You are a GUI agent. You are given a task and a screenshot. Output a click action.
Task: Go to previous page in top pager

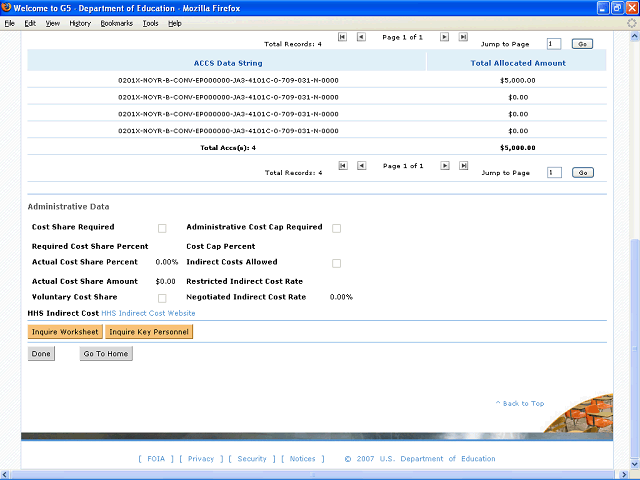[361, 37]
